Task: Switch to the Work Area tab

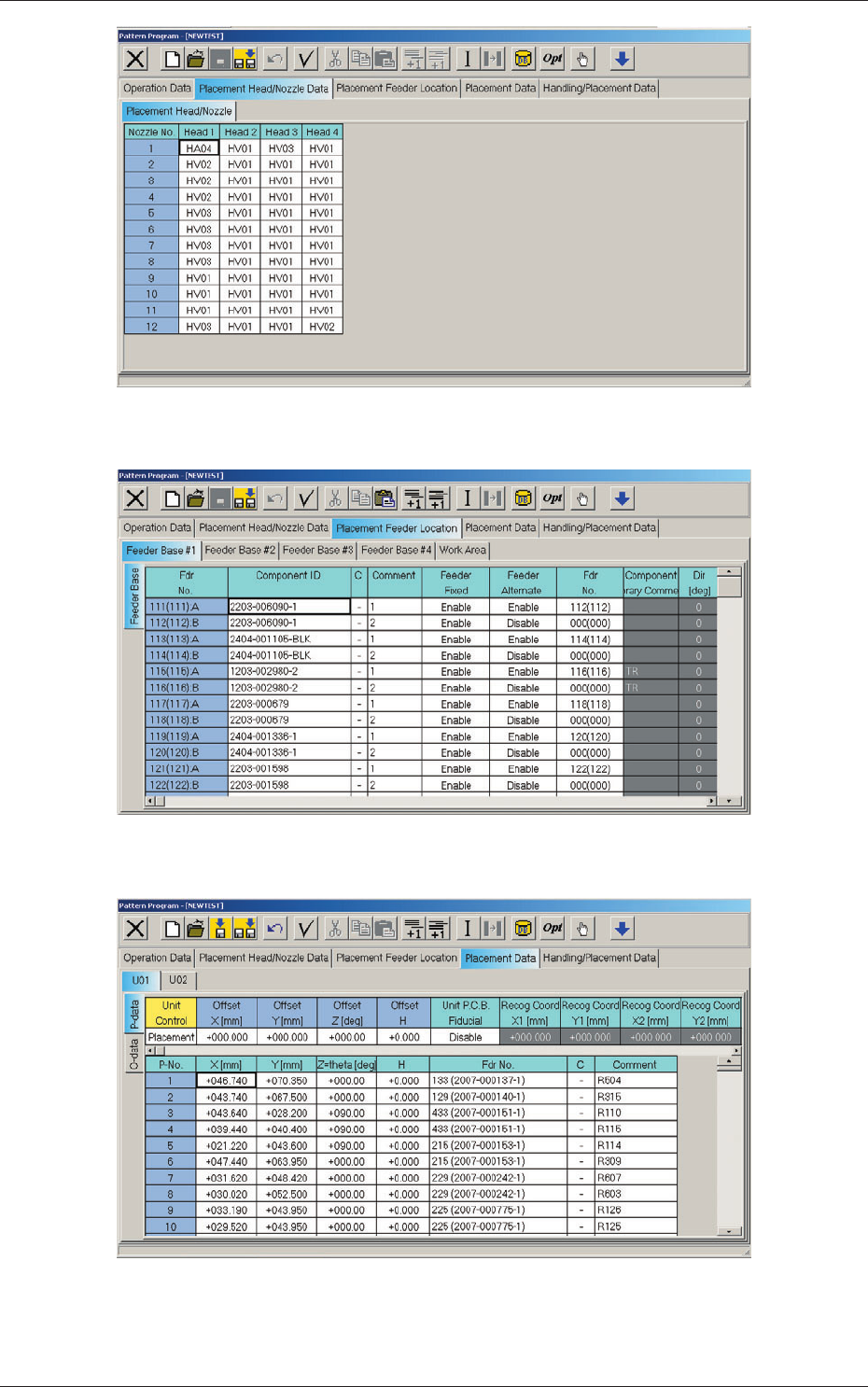Action: (x=463, y=551)
